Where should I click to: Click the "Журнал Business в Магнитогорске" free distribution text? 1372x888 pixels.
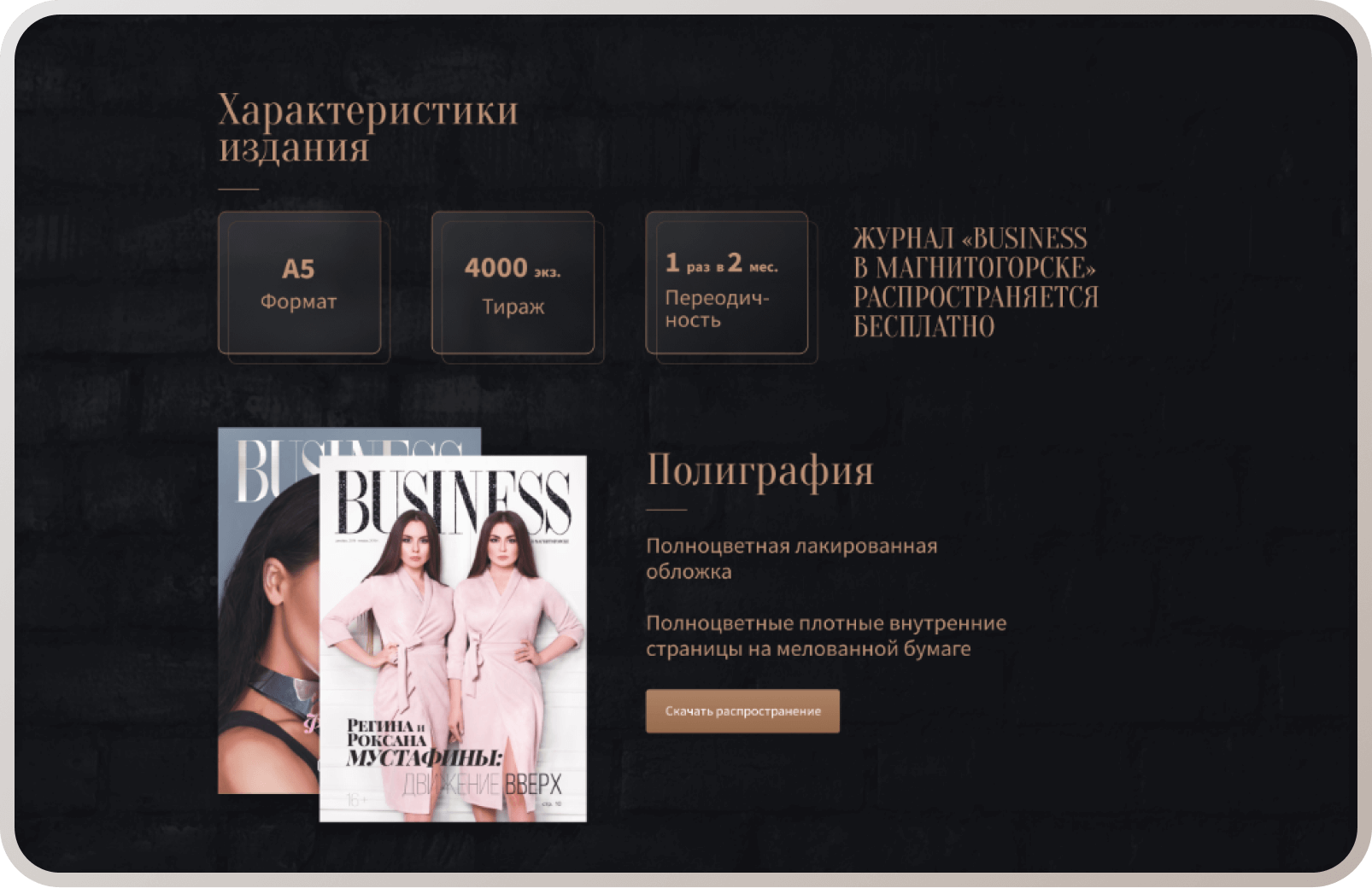pyautogui.click(x=976, y=282)
